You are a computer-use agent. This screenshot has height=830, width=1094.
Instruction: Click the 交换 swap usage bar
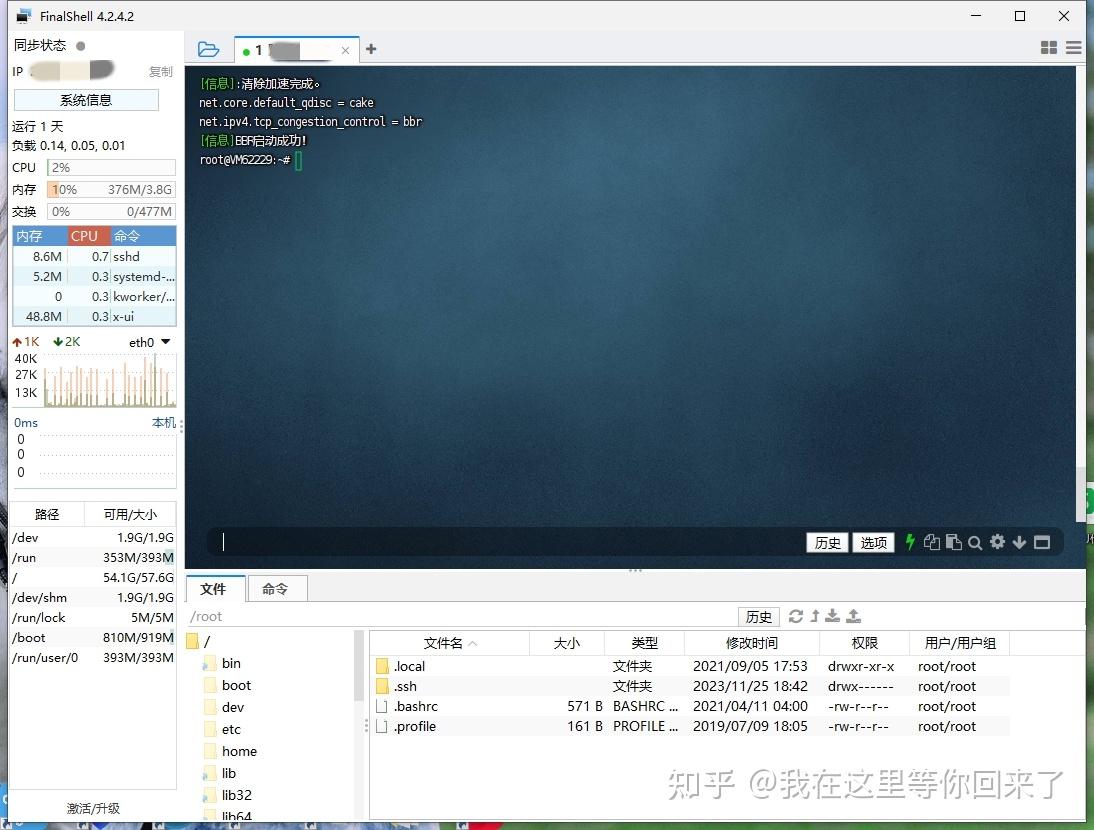coord(111,211)
